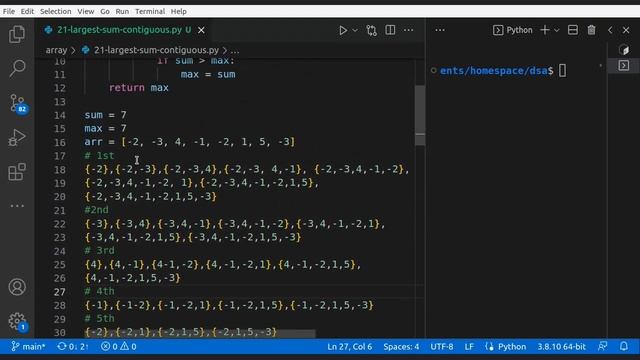Create a new terminal with plus
Viewport: 640px width, 360px height.
pos(544,30)
